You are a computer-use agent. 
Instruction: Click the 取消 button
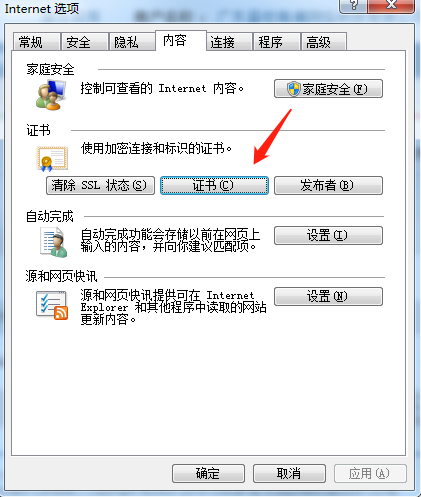point(289,473)
